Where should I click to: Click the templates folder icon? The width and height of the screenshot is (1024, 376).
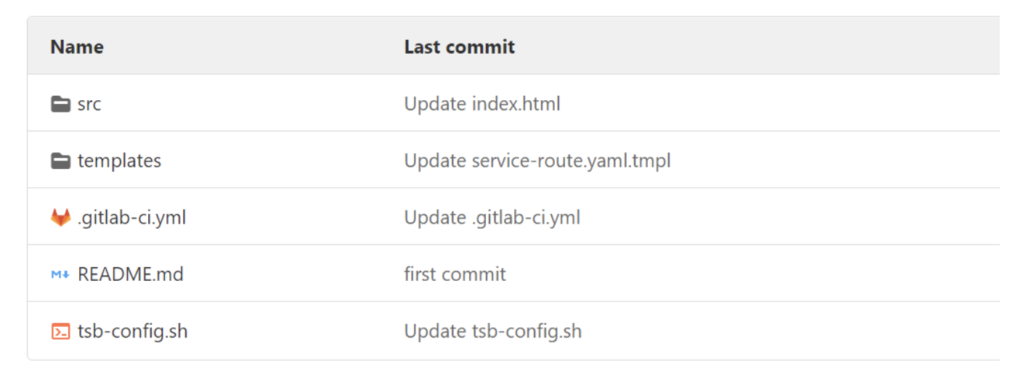pos(61,161)
